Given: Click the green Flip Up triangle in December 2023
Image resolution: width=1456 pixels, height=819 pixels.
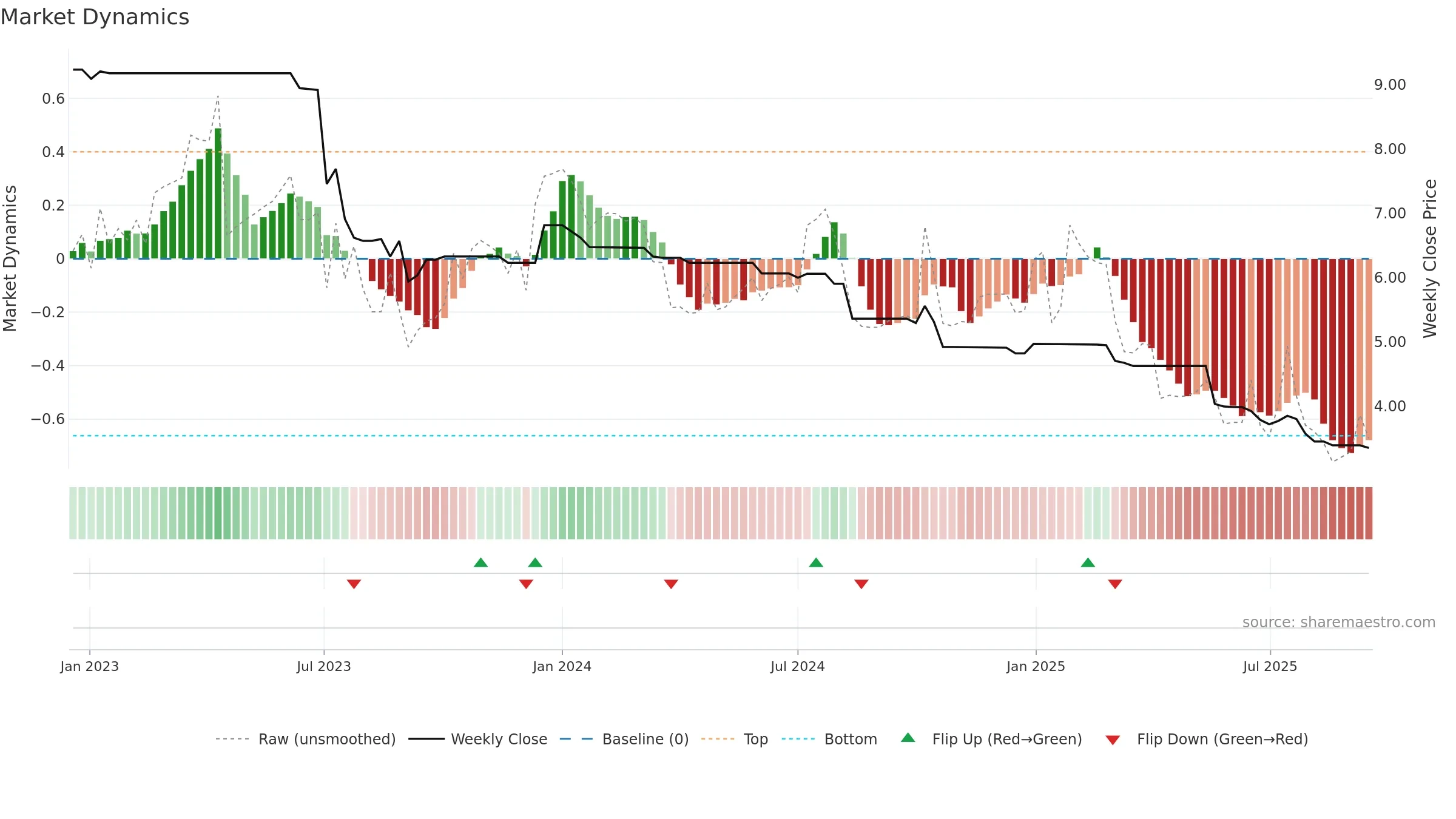Looking at the screenshot, I should click(x=535, y=562).
